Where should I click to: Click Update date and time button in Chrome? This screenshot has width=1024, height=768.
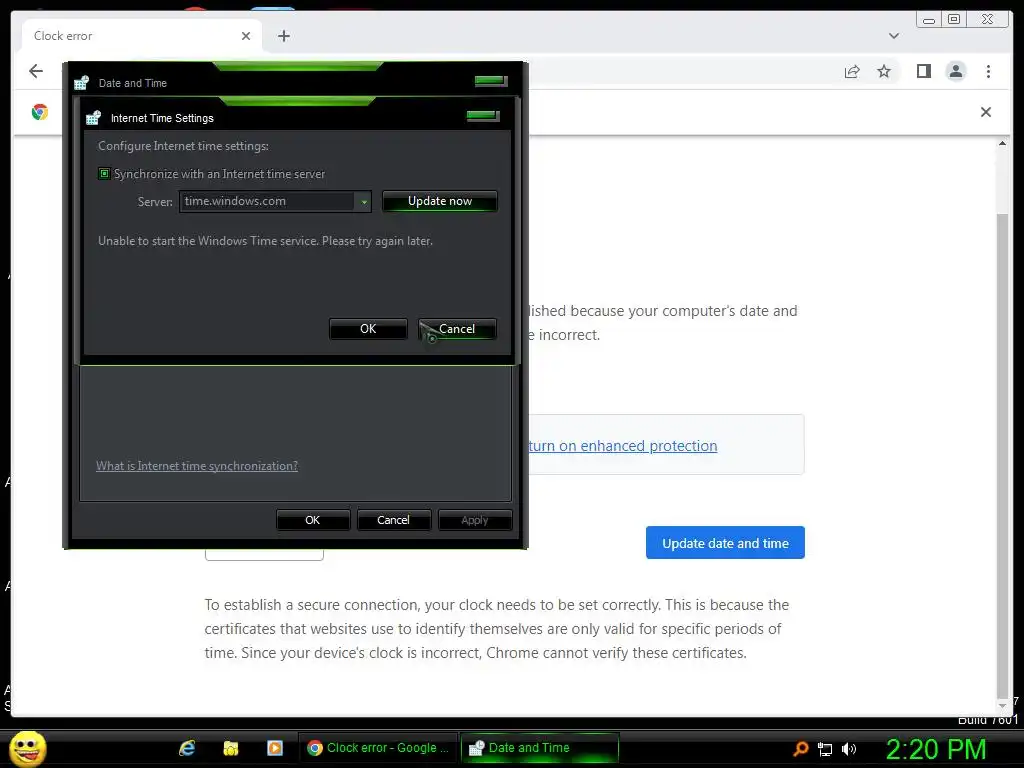(x=725, y=543)
